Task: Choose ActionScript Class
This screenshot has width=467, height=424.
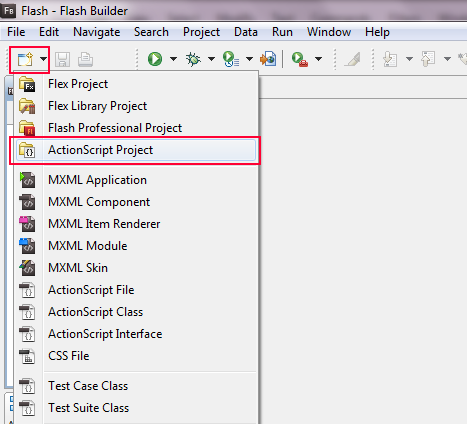Action: click(136, 312)
